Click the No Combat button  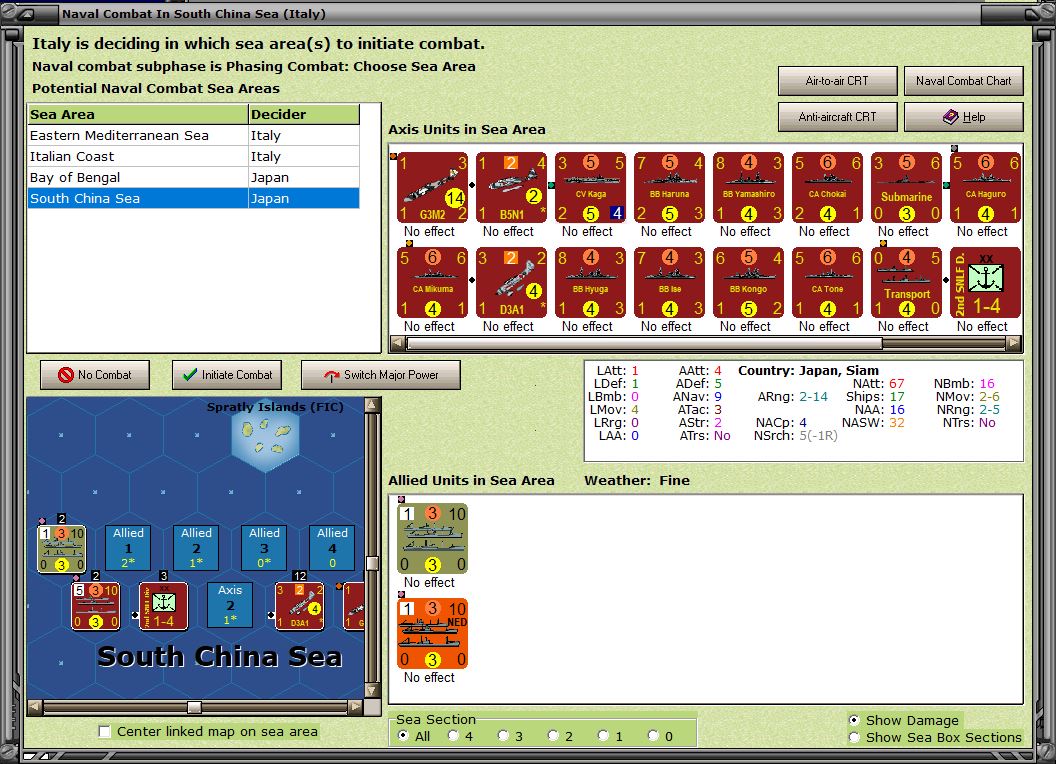95,375
